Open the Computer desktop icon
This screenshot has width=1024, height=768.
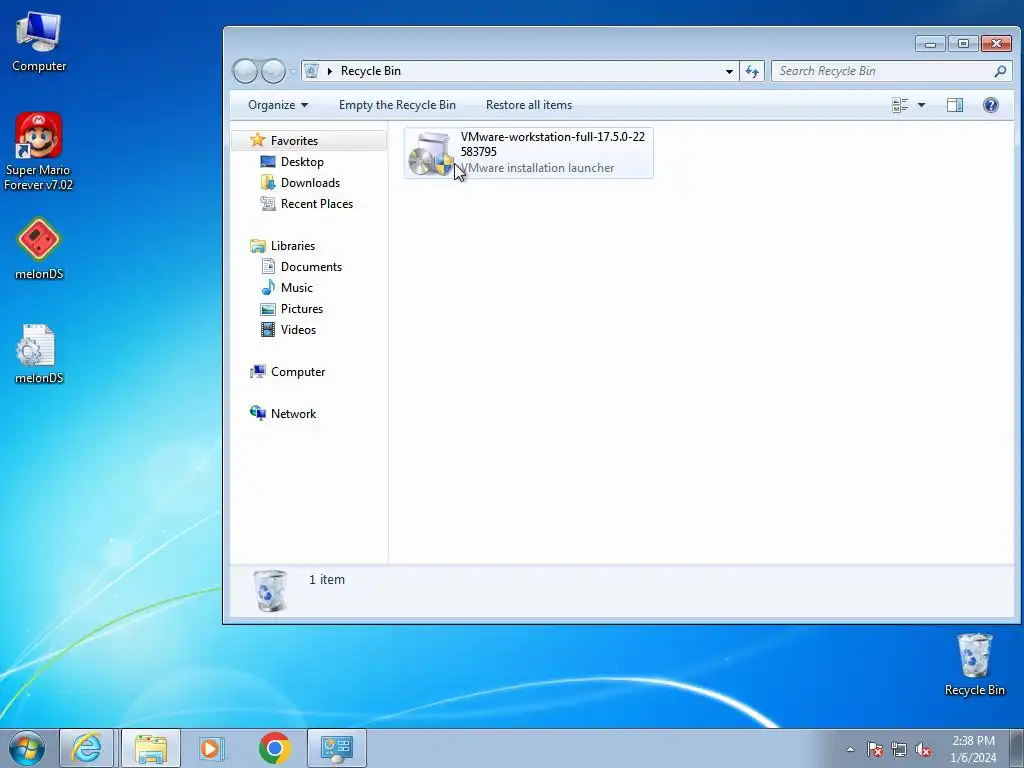tap(39, 42)
